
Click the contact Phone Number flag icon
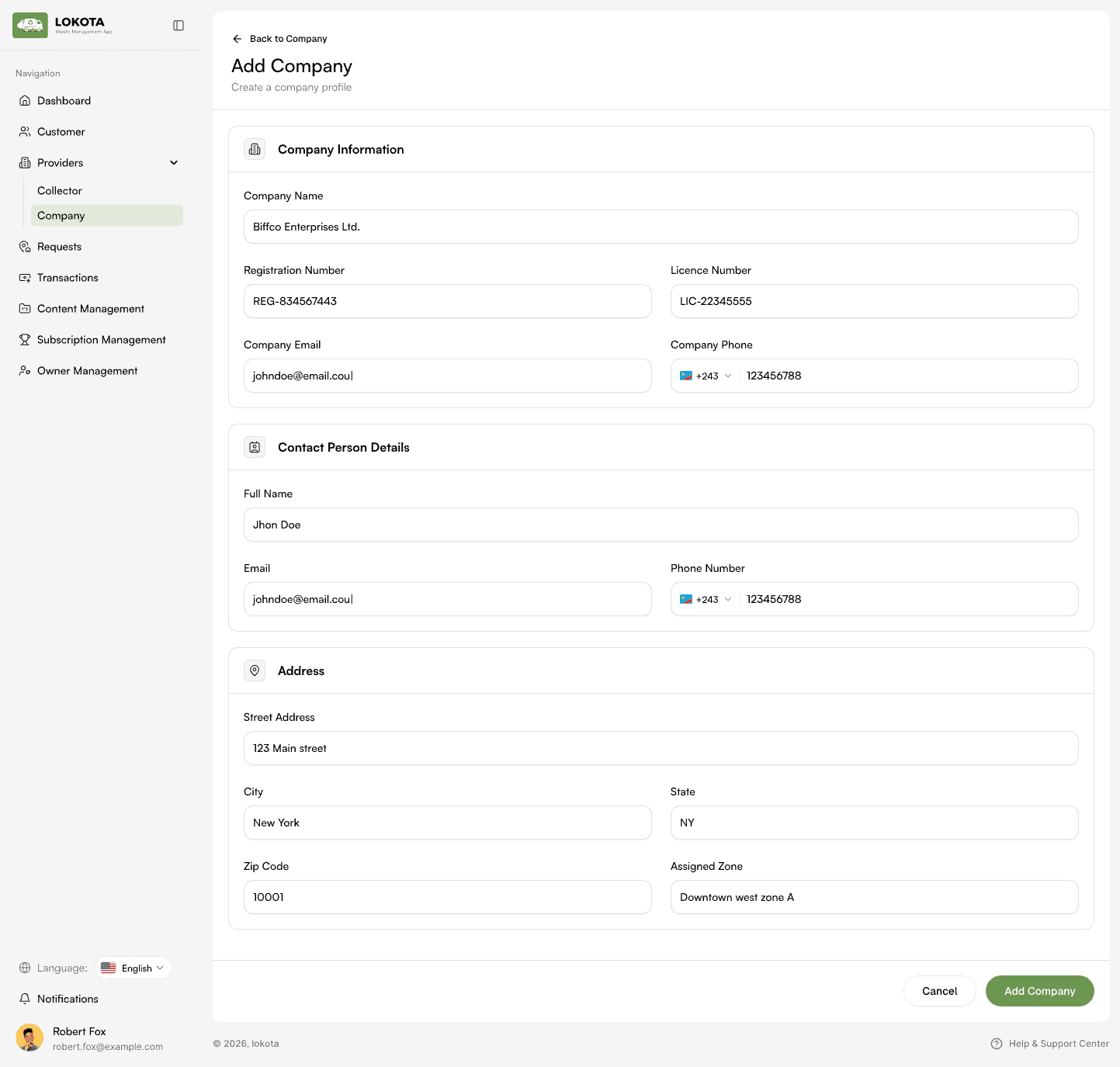tap(686, 599)
